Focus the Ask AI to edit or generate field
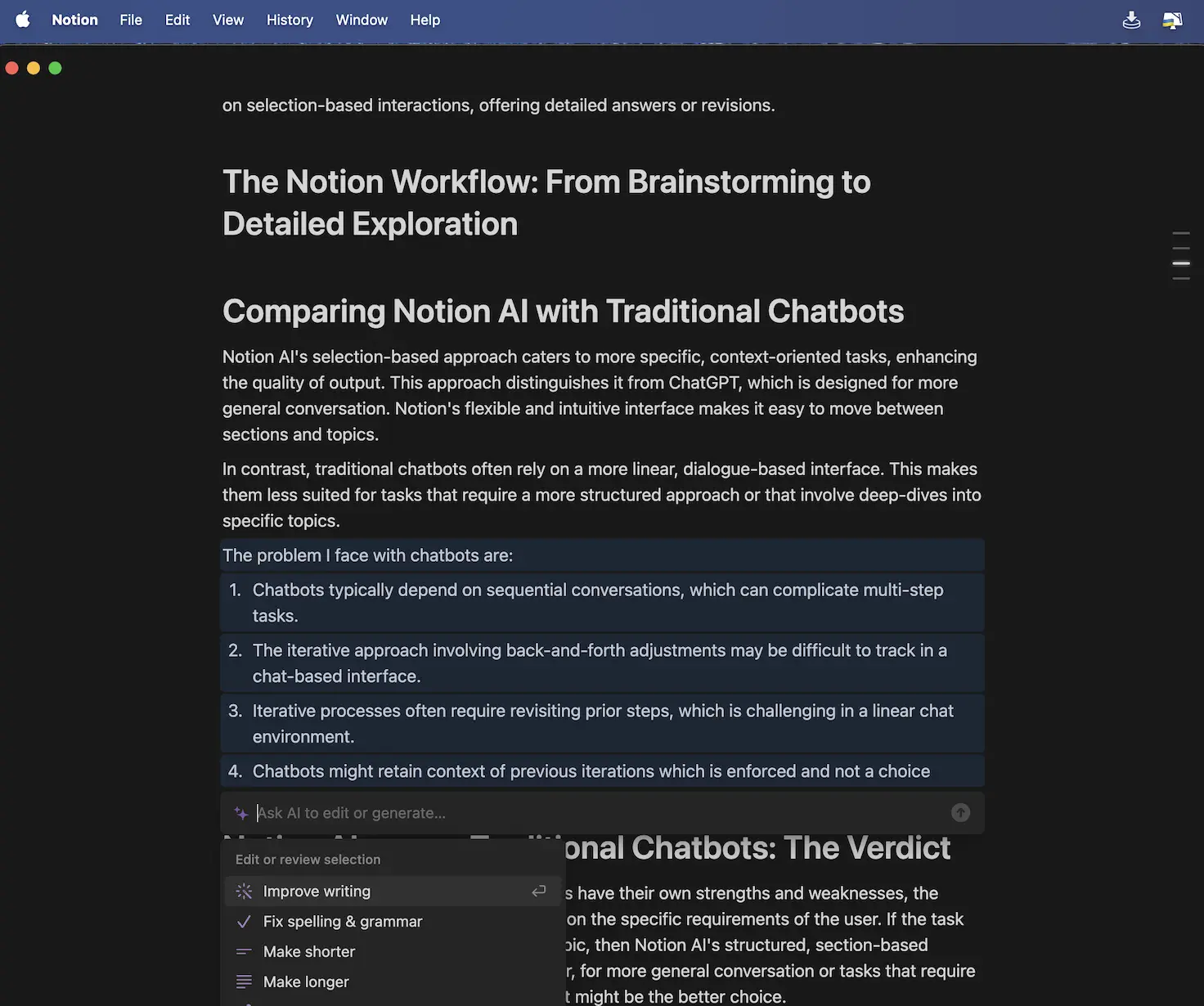Viewport: 1204px width, 1006px height. coord(601,813)
